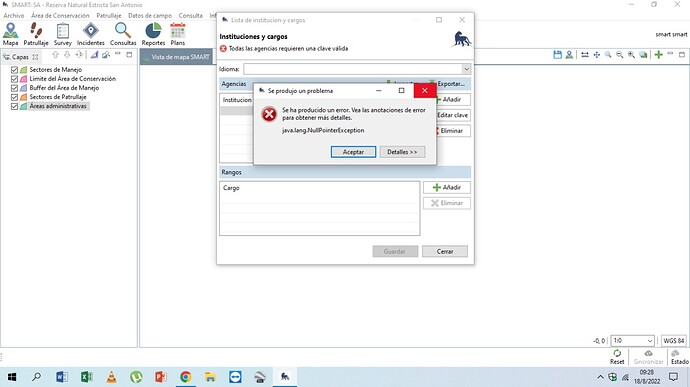Image resolution: width=690 pixels, height=387 pixels.
Task: Open PowerPoint from the taskbar
Action: click(x=161, y=377)
